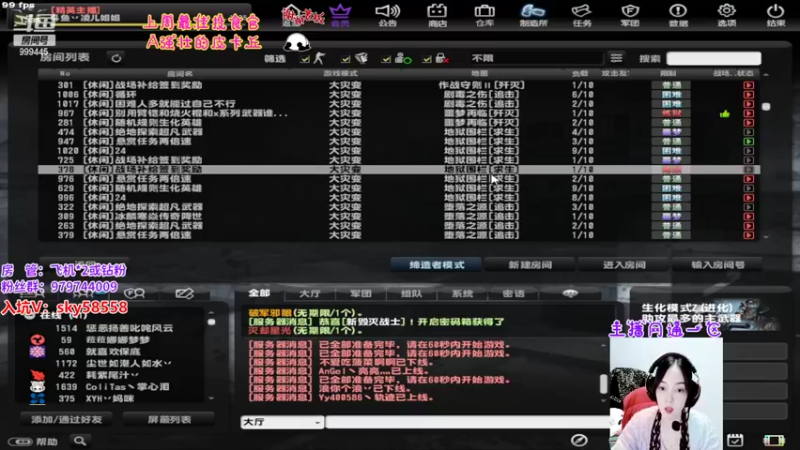Refresh the room list with the circular arrow
Viewport: 800px width, 450px height.
[x=116, y=58]
